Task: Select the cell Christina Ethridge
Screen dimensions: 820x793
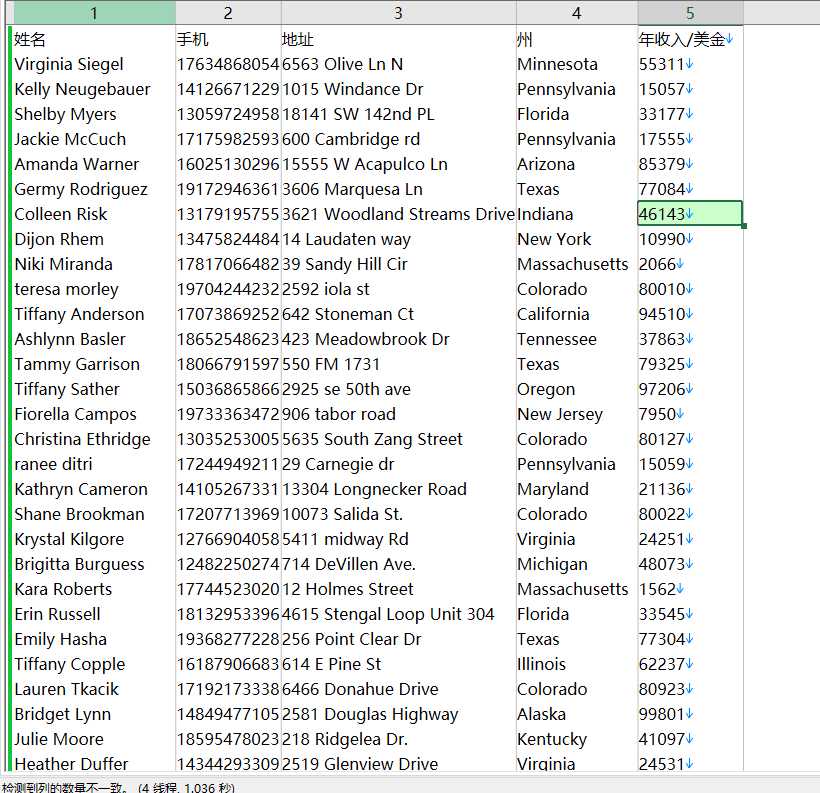Action: [93, 439]
